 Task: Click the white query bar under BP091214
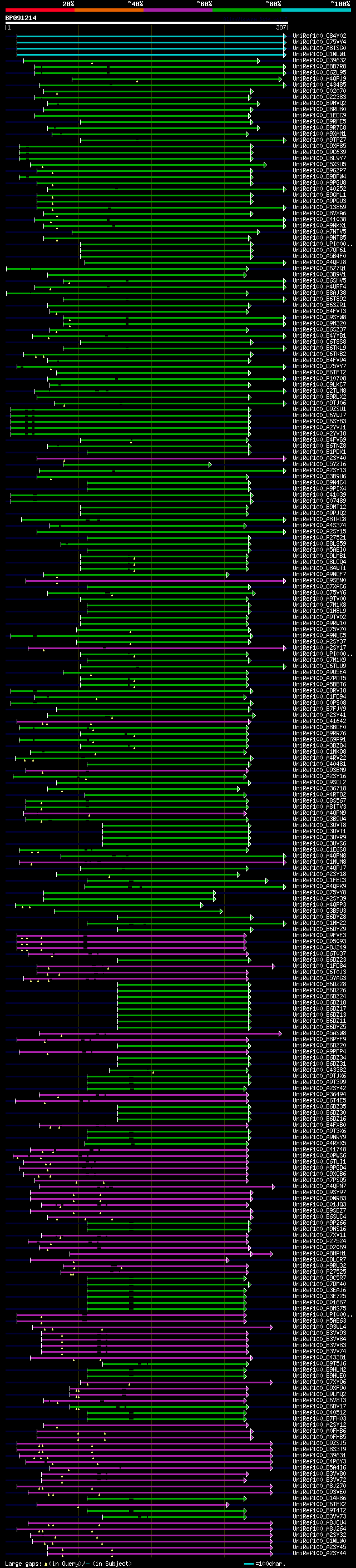(x=147, y=23)
